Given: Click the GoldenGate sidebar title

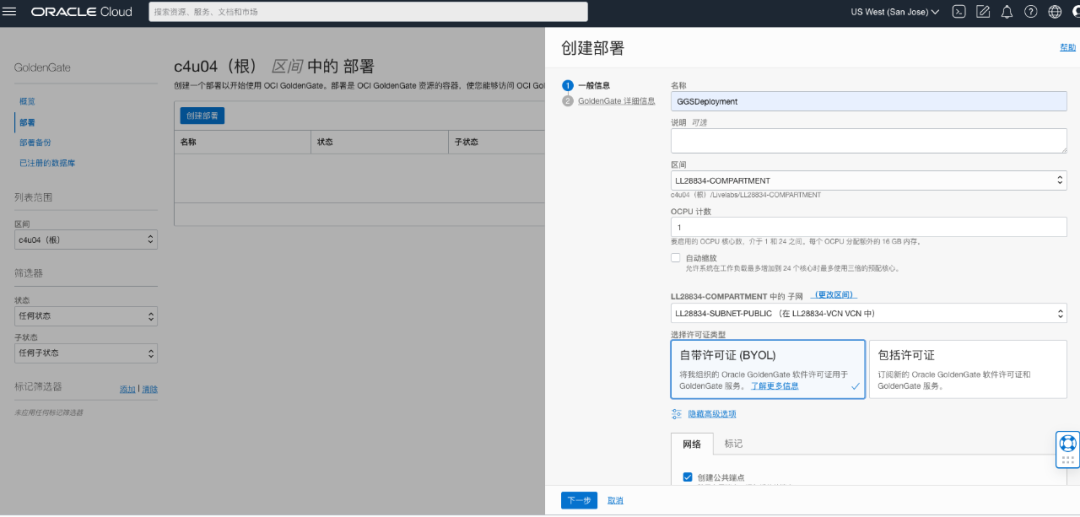Looking at the screenshot, I should point(42,67).
